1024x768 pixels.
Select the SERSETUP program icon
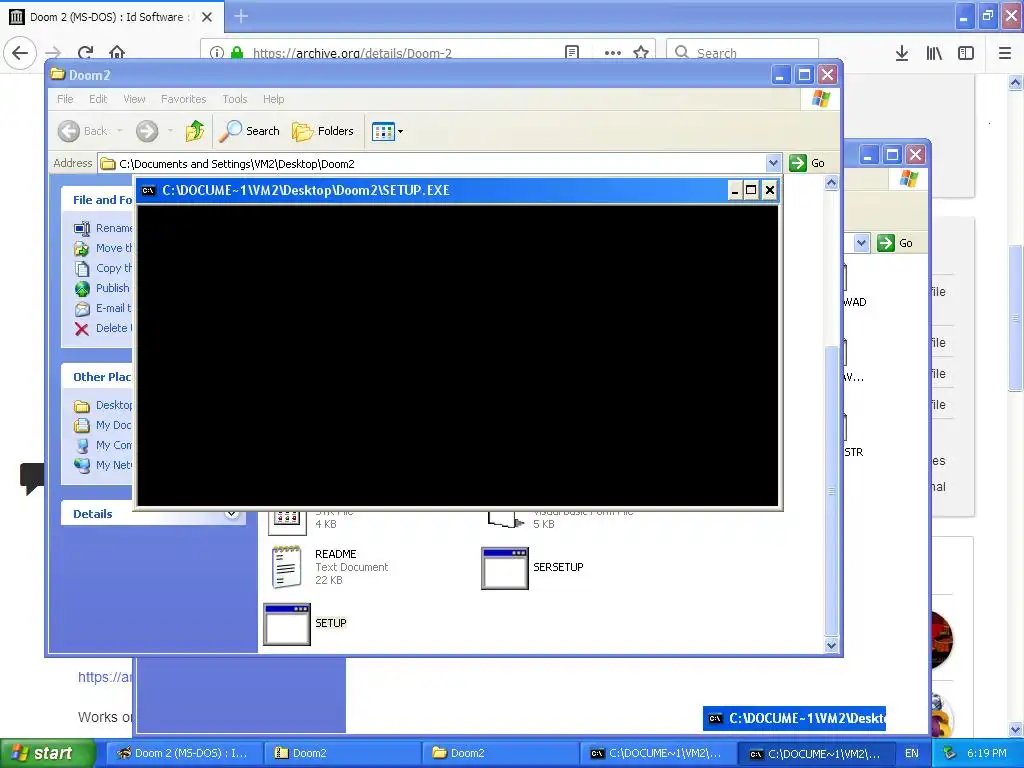505,568
